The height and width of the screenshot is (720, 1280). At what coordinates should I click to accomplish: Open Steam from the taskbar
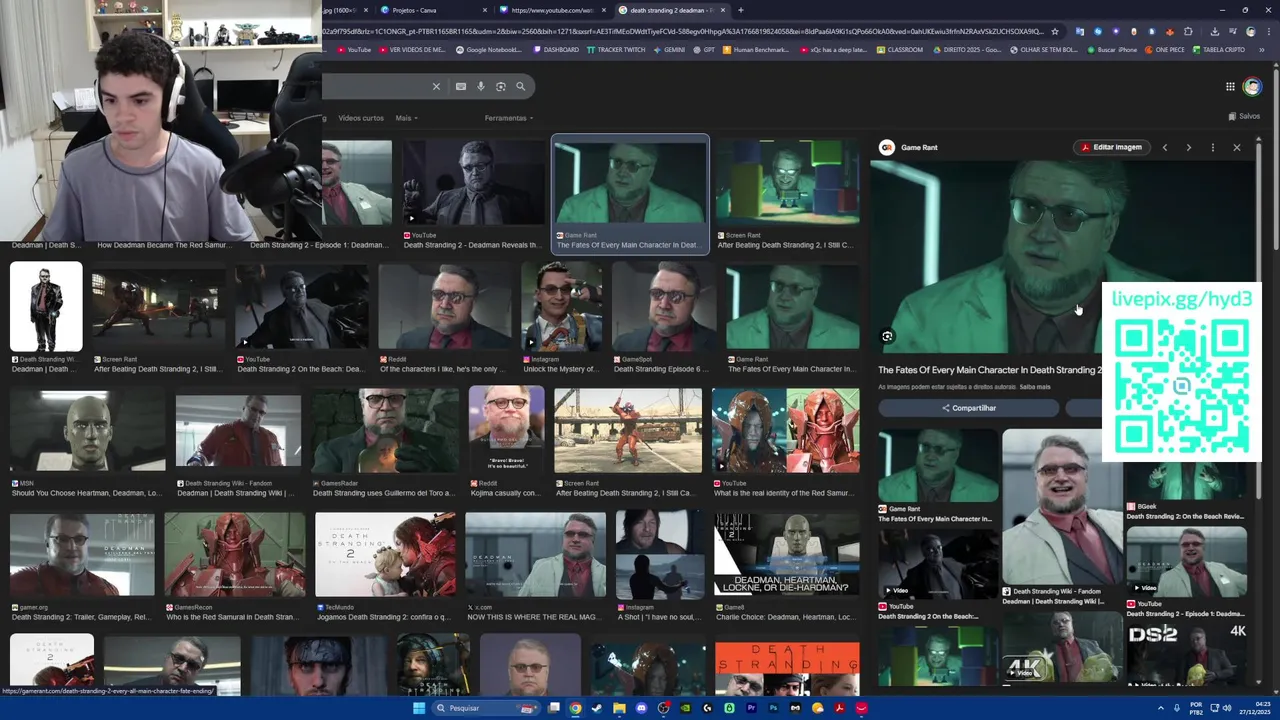point(597,708)
